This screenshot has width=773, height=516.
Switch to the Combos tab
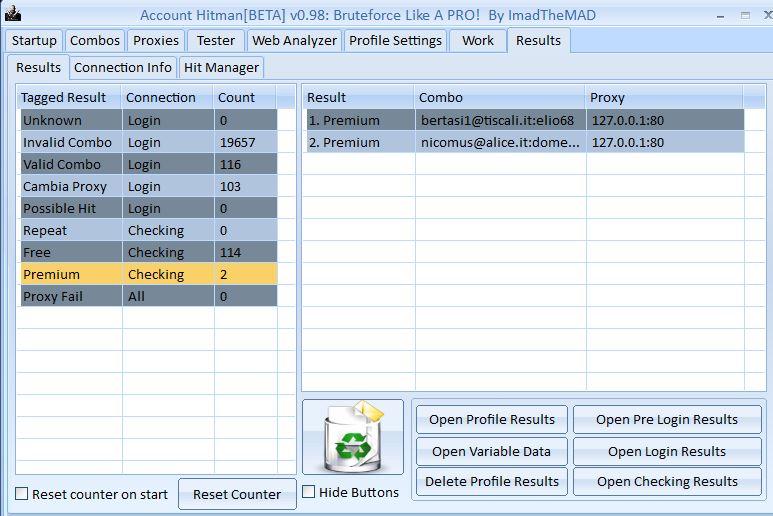coord(95,41)
